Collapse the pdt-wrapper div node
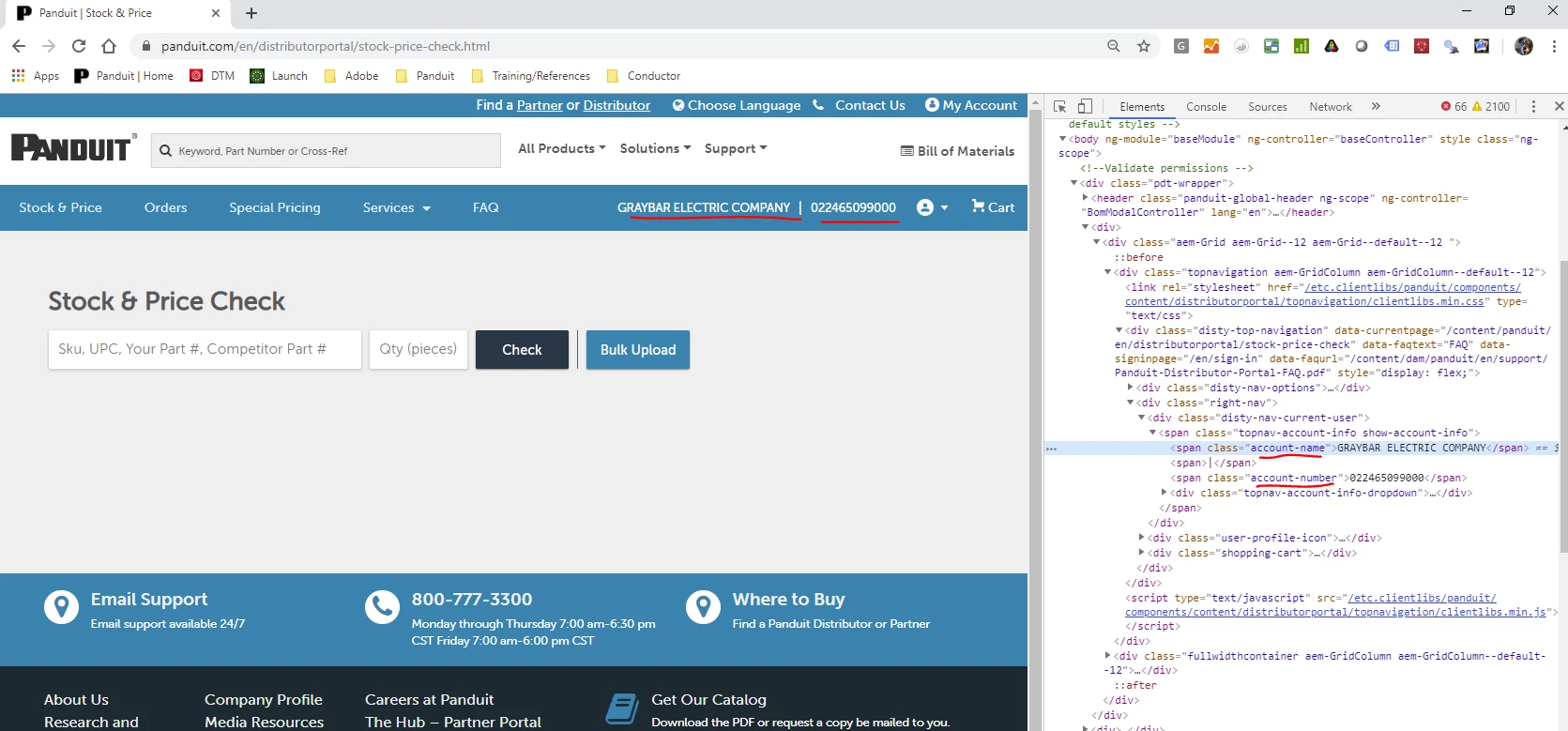This screenshot has height=731, width=1568. coord(1073,183)
